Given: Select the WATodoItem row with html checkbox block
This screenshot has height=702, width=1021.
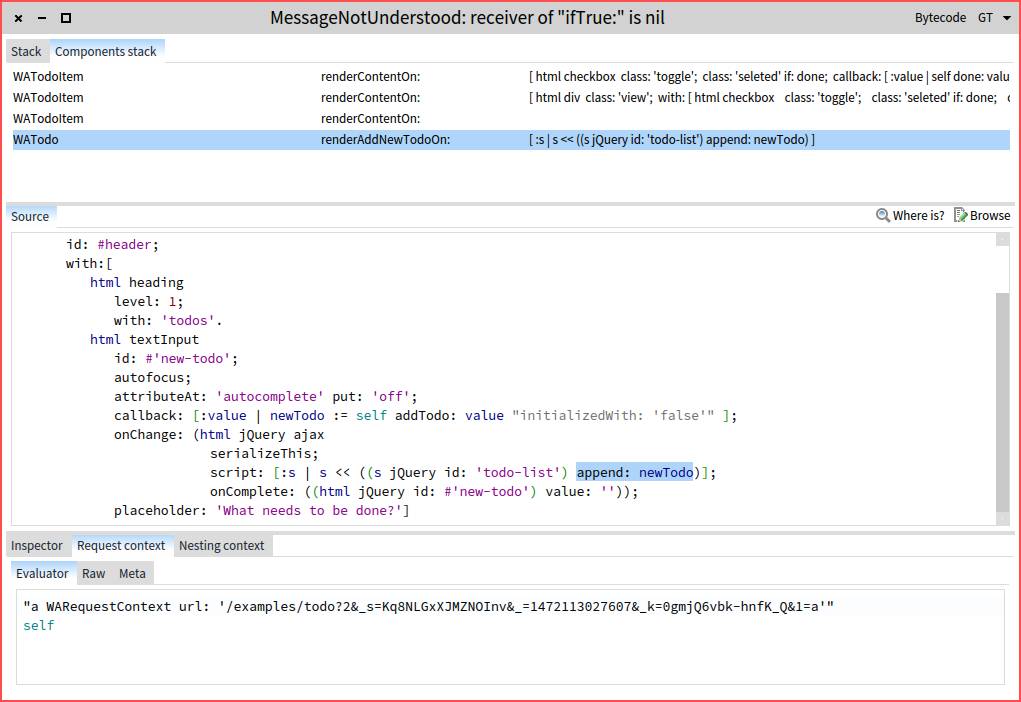Looking at the screenshot, I should coord(511,77).
